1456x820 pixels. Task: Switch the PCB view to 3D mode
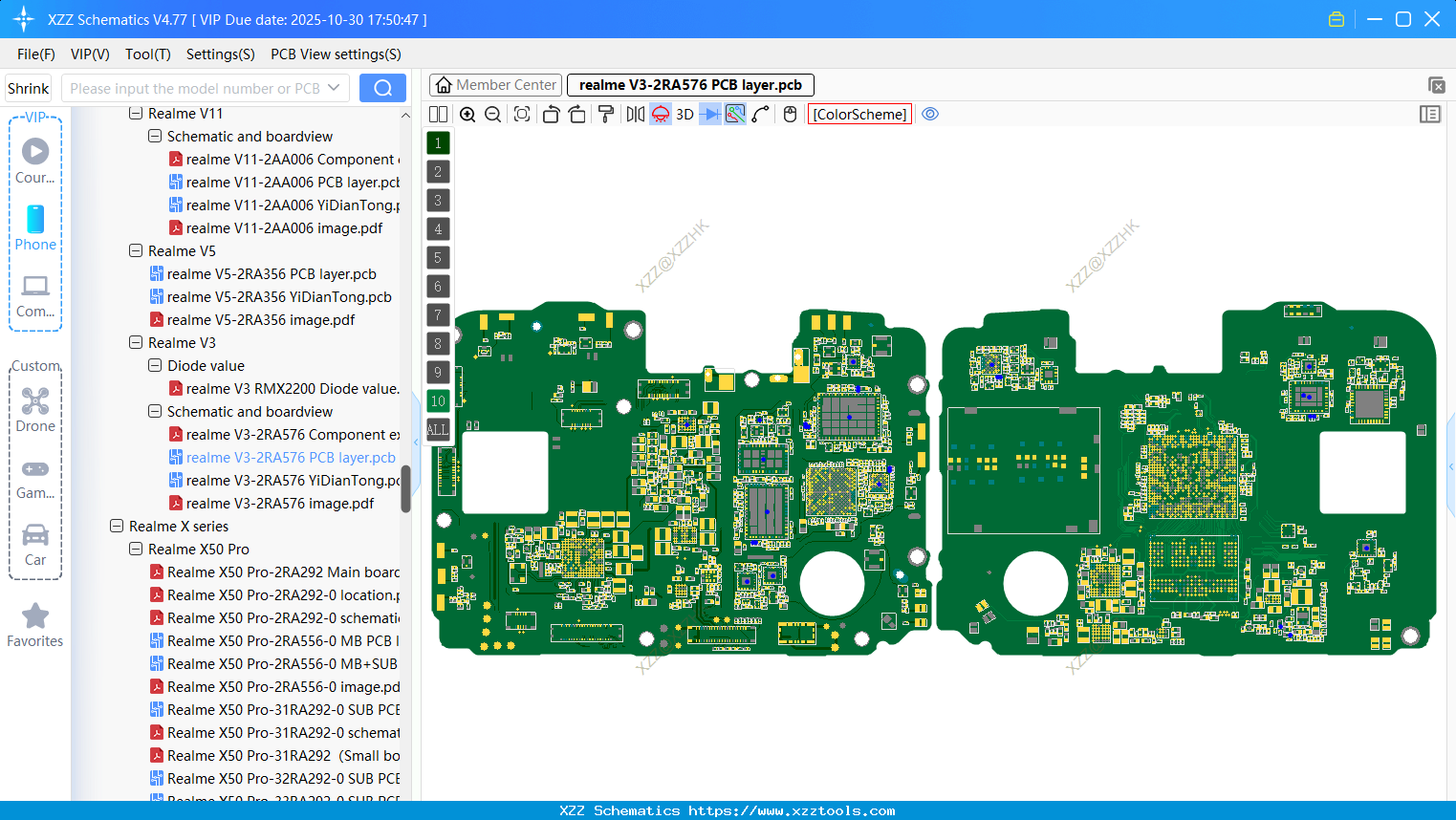coord(683,114)
